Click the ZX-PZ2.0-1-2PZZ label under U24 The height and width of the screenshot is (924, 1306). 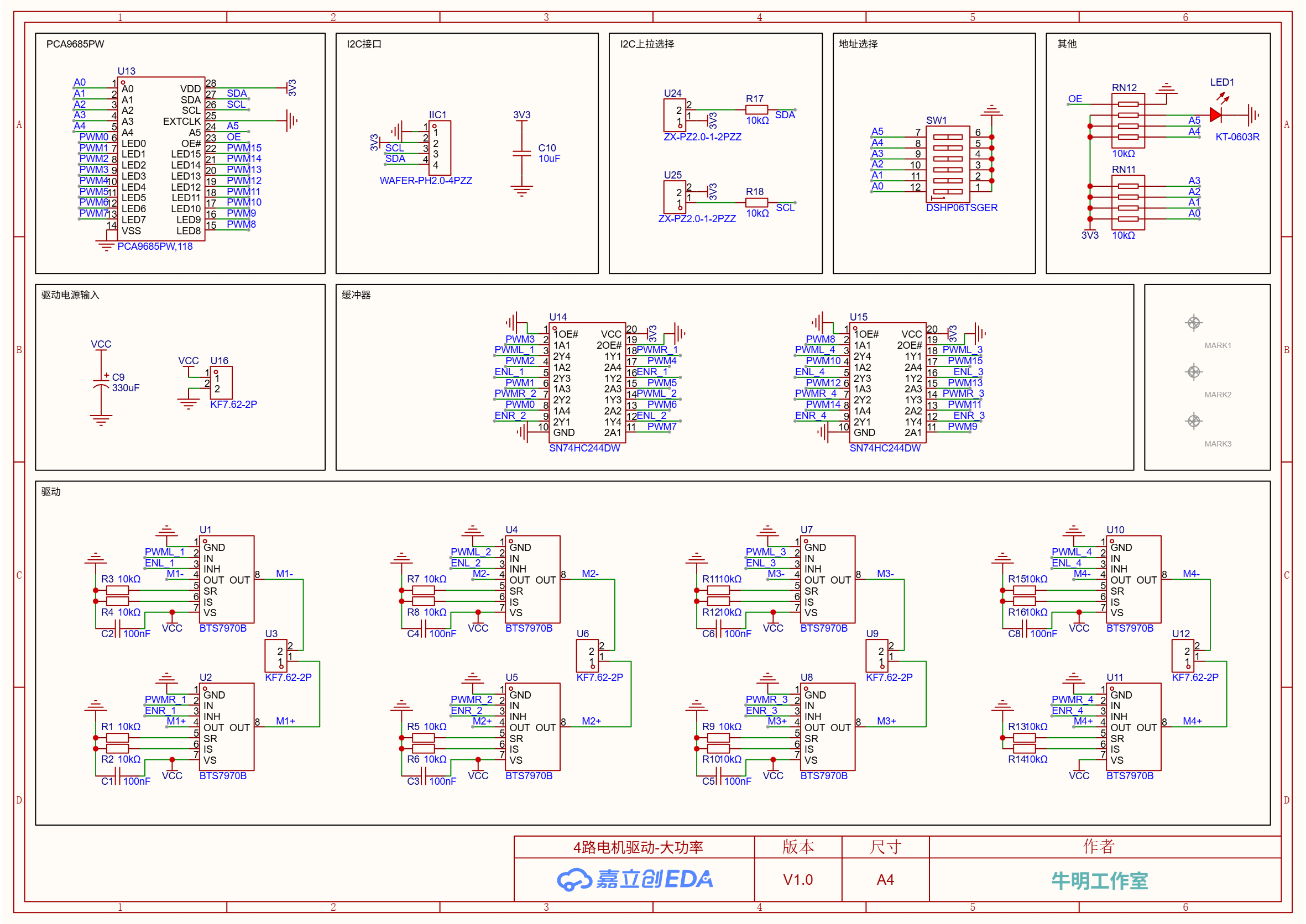tap(702, 136)
